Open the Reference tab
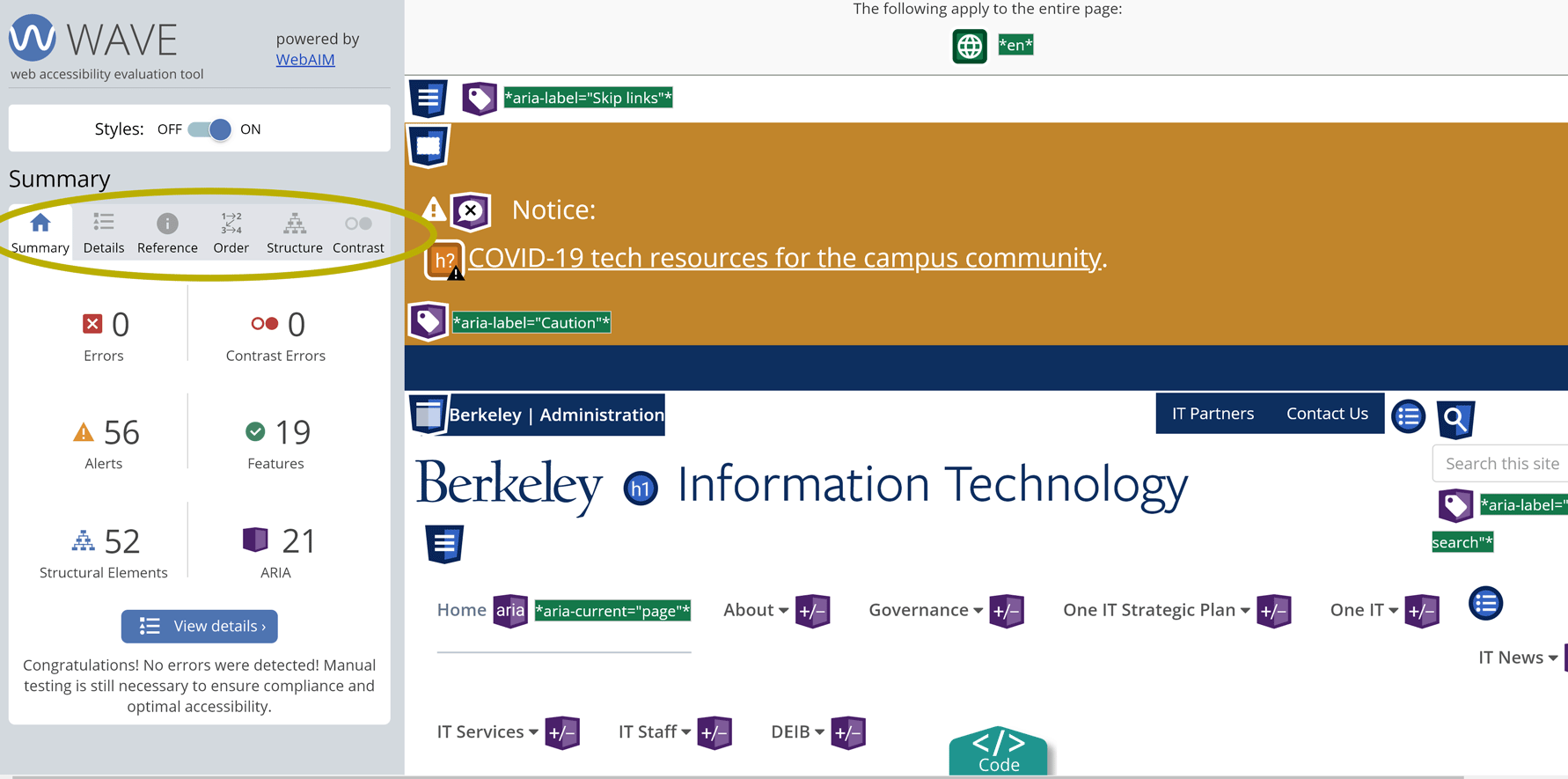The height and width of the screenshot is (779, 1568). point(167,233)
